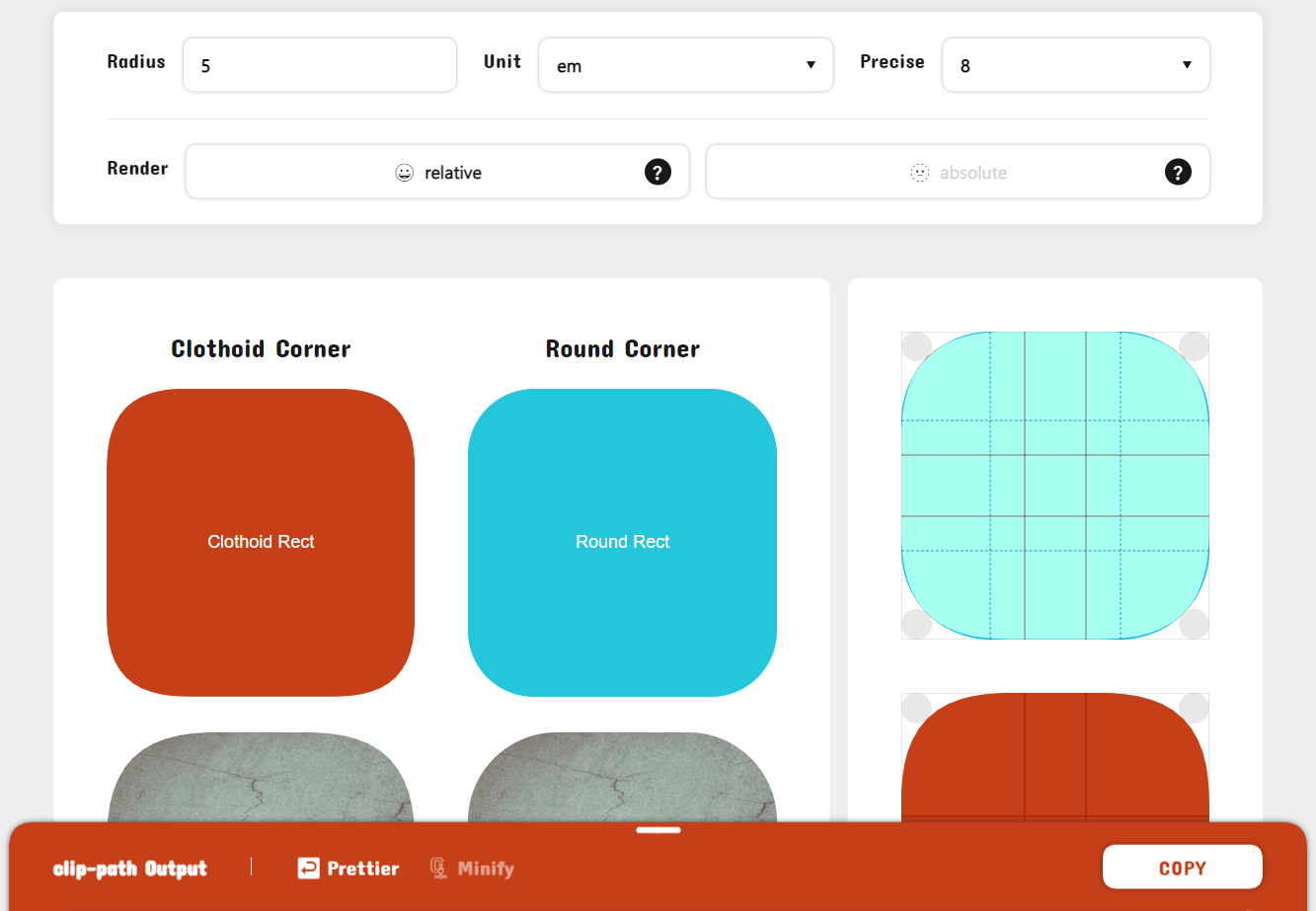Screen dimensions: 1316x911
Task: Click bottom-right corner handle of cyan preview
Action: coord(1194,624)
